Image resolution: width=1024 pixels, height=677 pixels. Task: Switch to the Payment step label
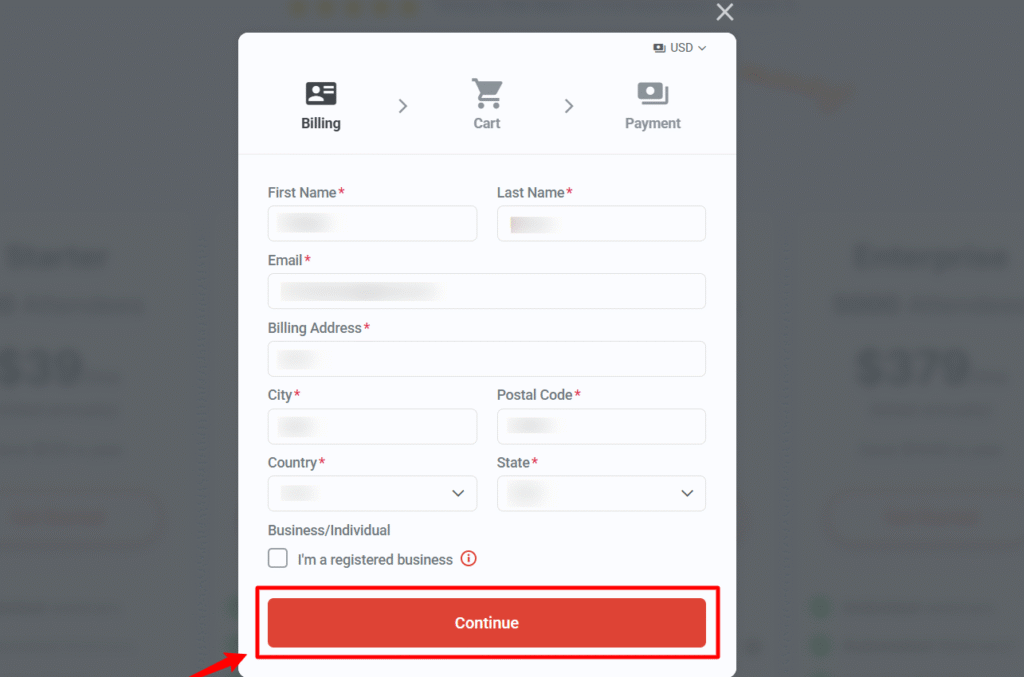[x=652, y=123]
